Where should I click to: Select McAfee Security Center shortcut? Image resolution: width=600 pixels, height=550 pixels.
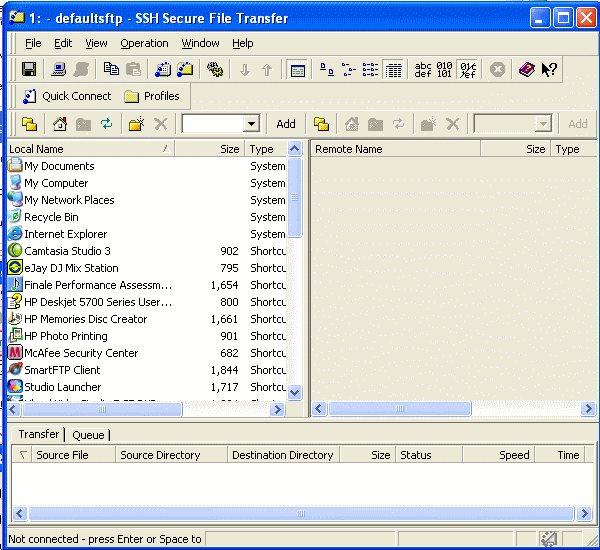coord(81,353)
